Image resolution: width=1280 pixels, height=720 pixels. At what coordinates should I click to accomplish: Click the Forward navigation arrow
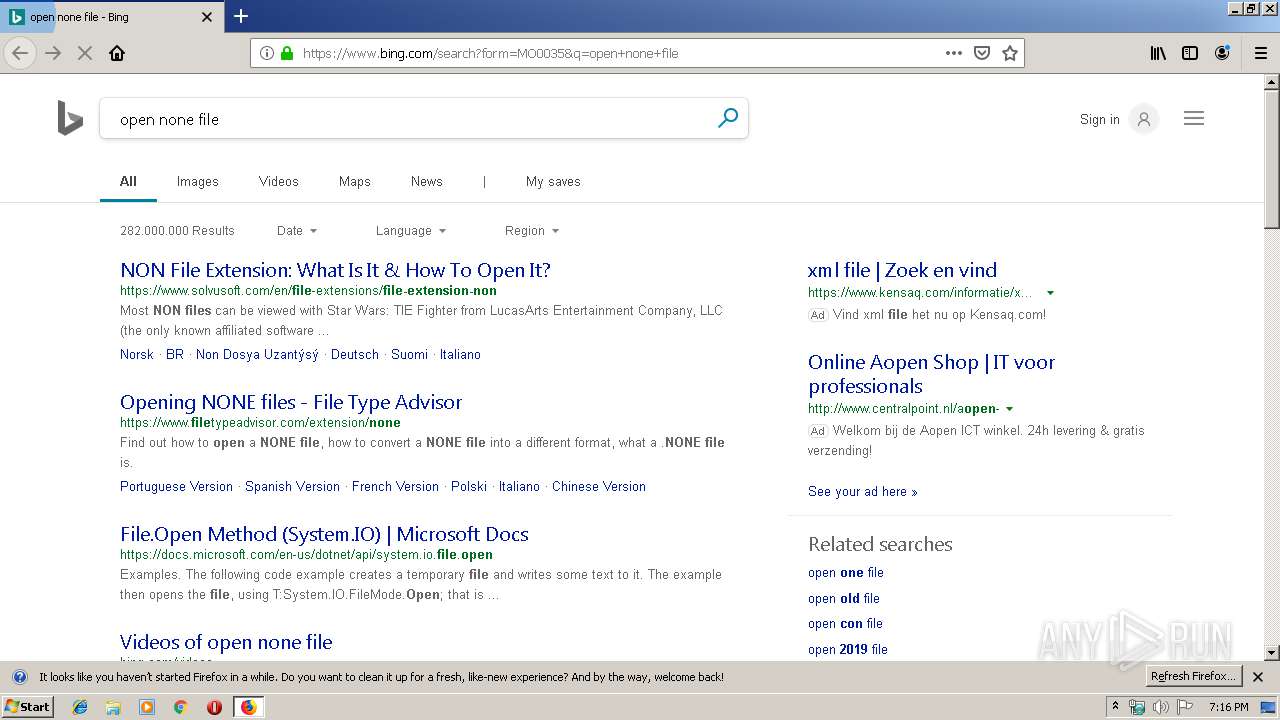tap(53, 53)
